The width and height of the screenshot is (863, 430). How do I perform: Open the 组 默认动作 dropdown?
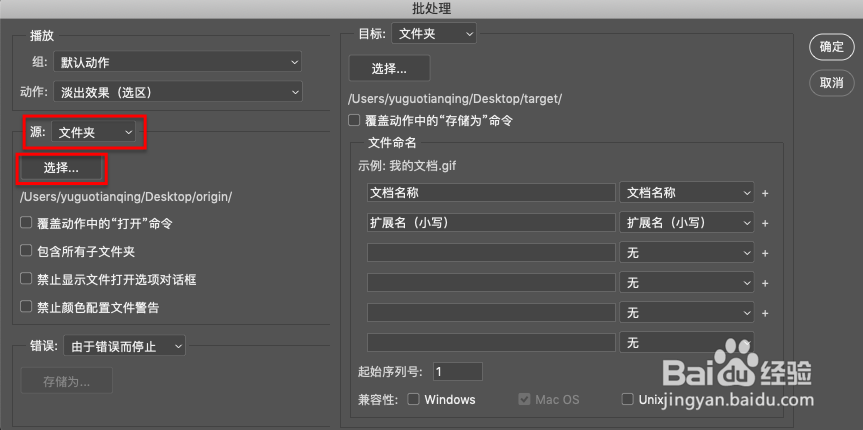[177, 62]
